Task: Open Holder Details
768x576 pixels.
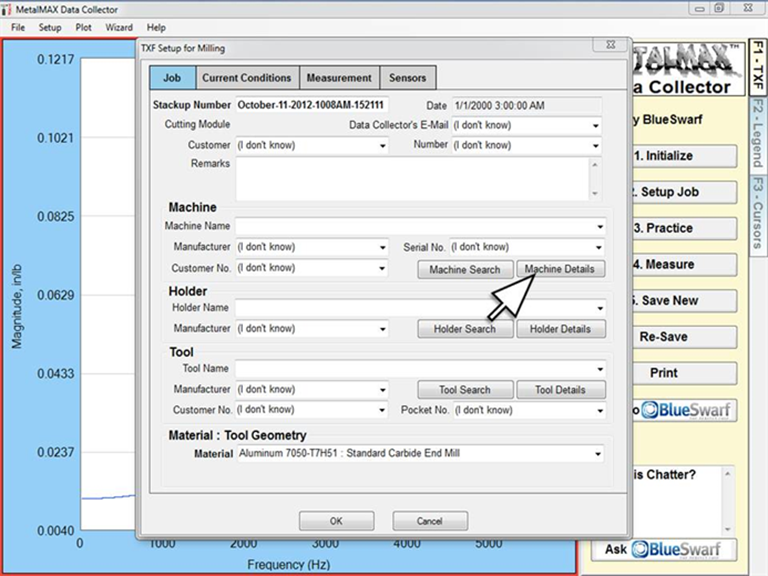Action: (561, 329)
